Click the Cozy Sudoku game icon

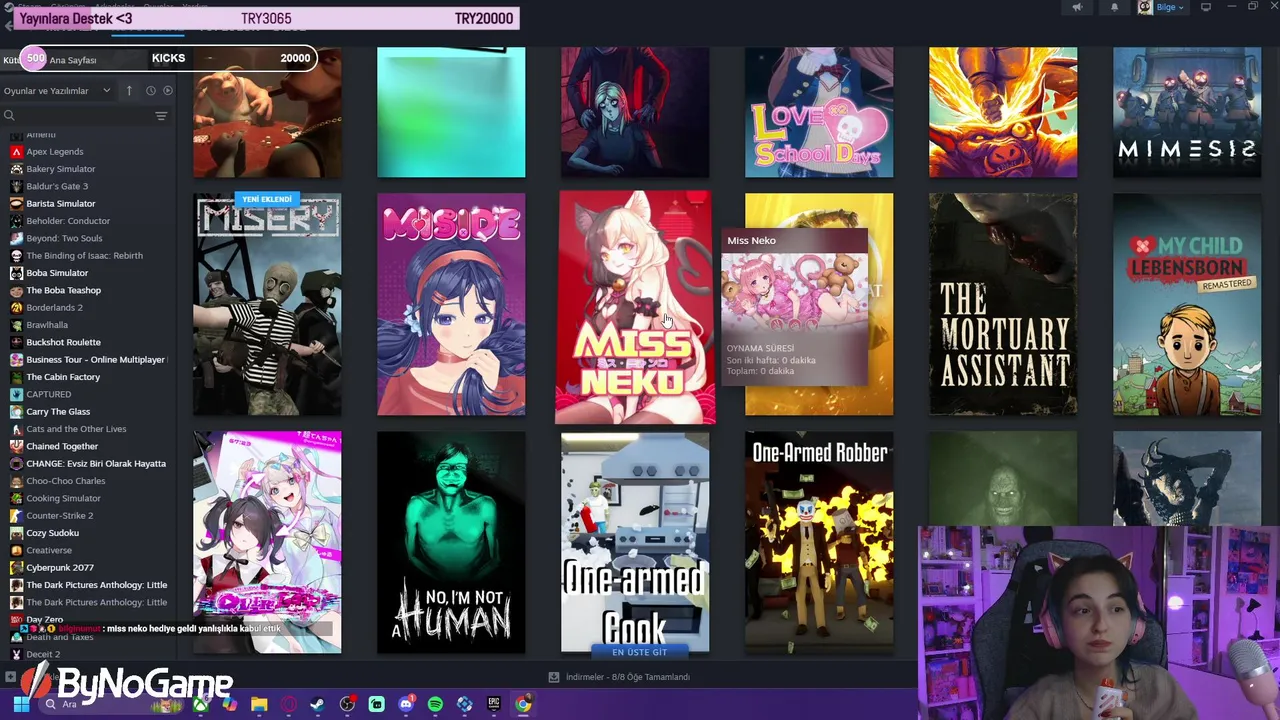click(16, 533)
